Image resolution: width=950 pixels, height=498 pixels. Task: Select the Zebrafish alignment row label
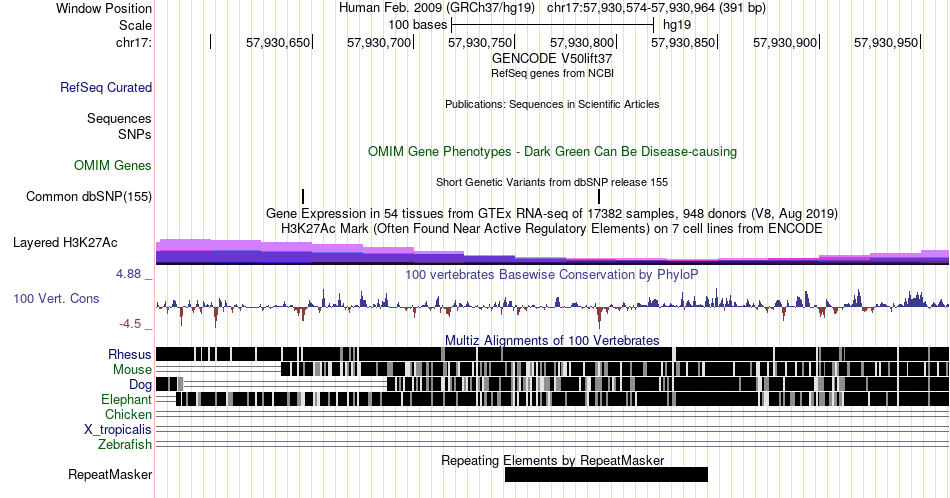tap(125, 445)
